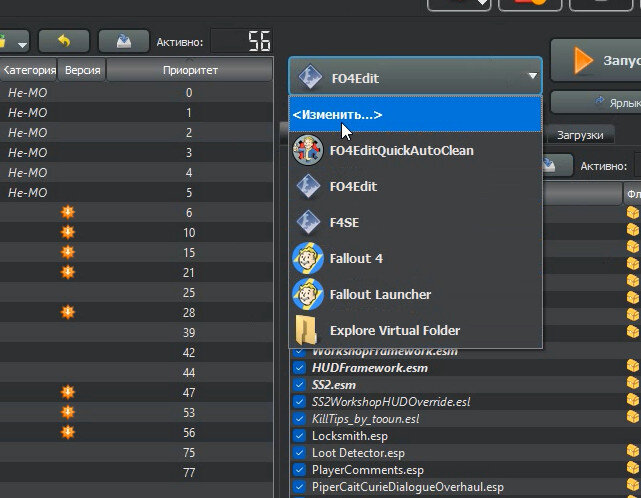Click the conflict star icon at priority 56
This screenshot has height=498, width=641.
click(68, 432)
